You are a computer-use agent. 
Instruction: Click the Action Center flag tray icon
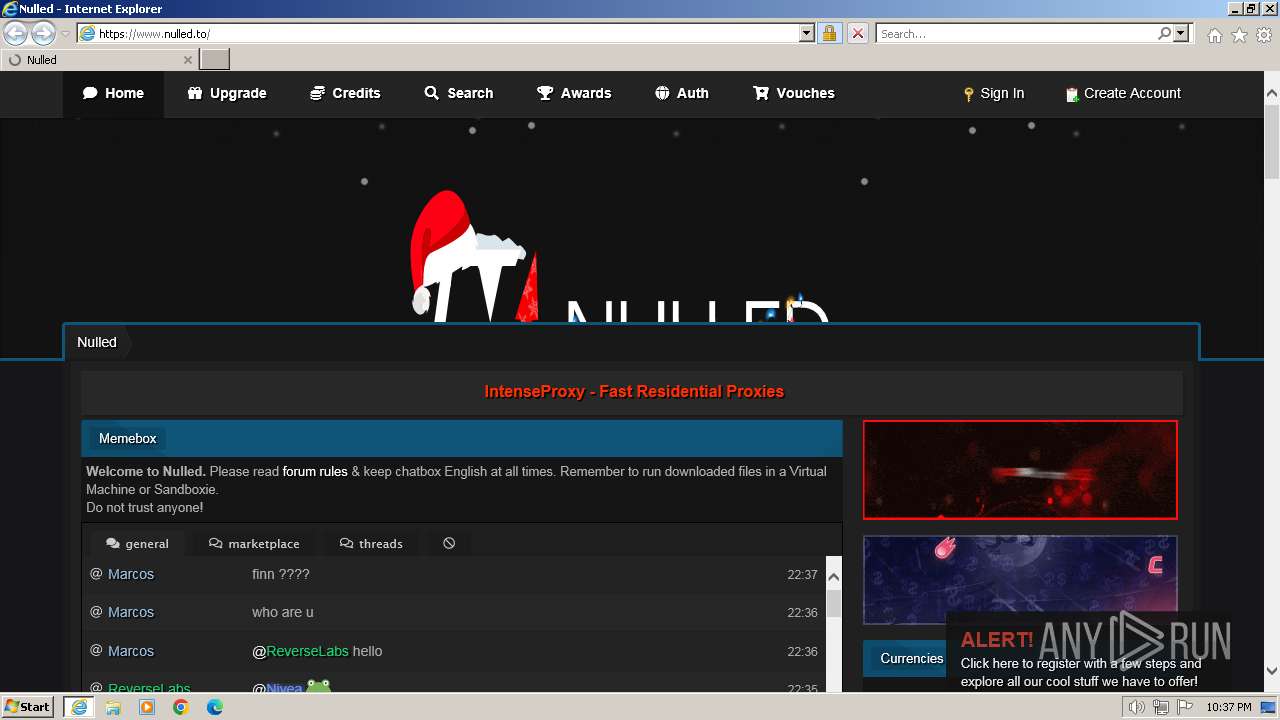click(x=1184, y=707)
